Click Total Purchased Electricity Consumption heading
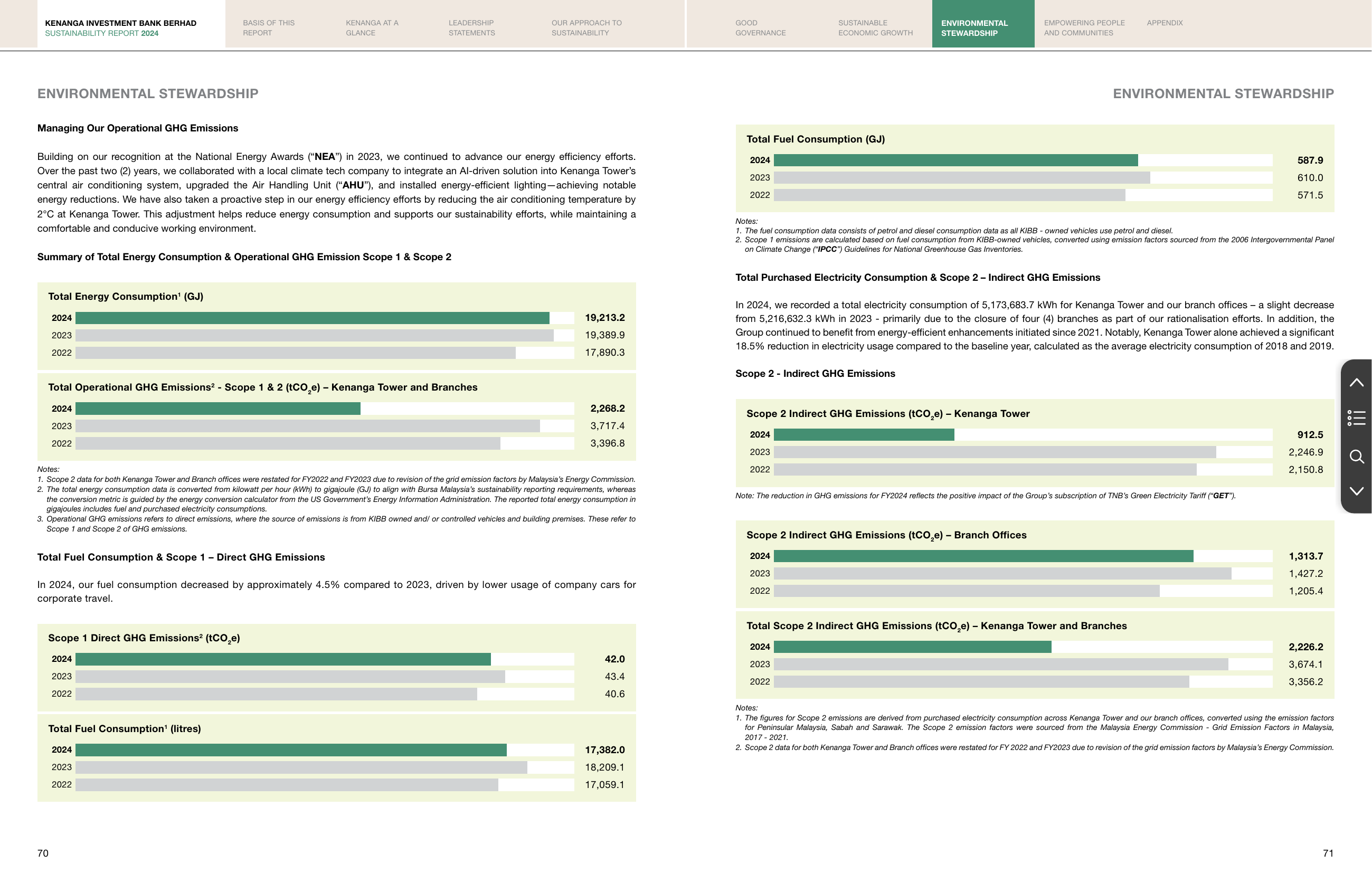Screen dimensions: 1372x873 coord(917,278)
